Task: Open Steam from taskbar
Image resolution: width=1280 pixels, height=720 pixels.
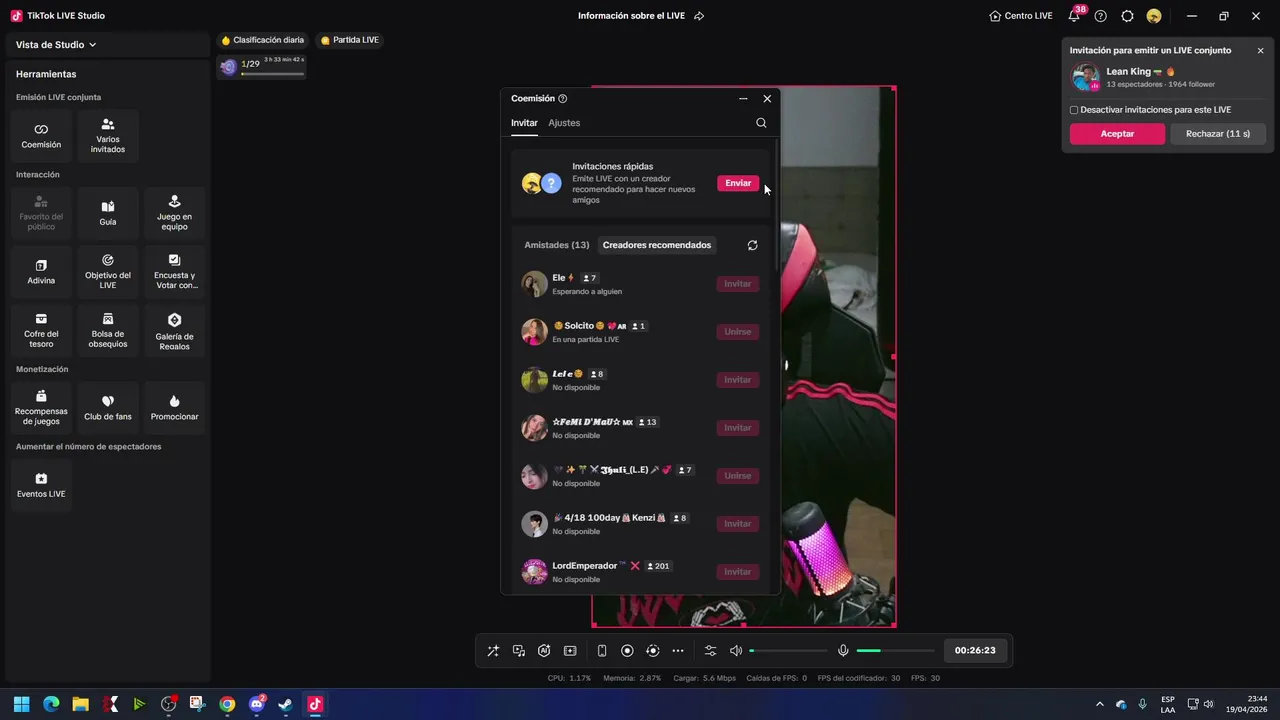Action: tap(286, 704)
